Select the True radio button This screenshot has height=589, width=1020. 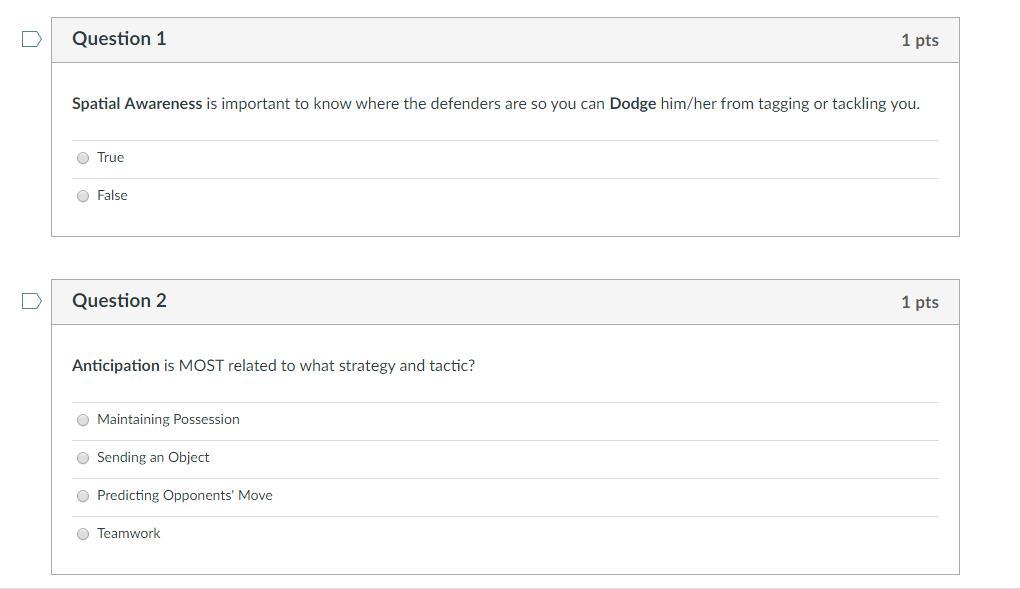(83, 158)
